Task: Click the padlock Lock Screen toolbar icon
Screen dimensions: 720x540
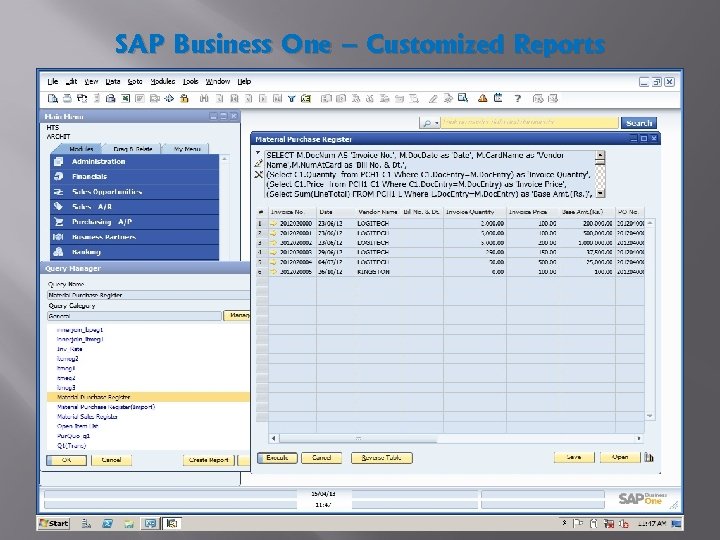Action: (184, 98)
